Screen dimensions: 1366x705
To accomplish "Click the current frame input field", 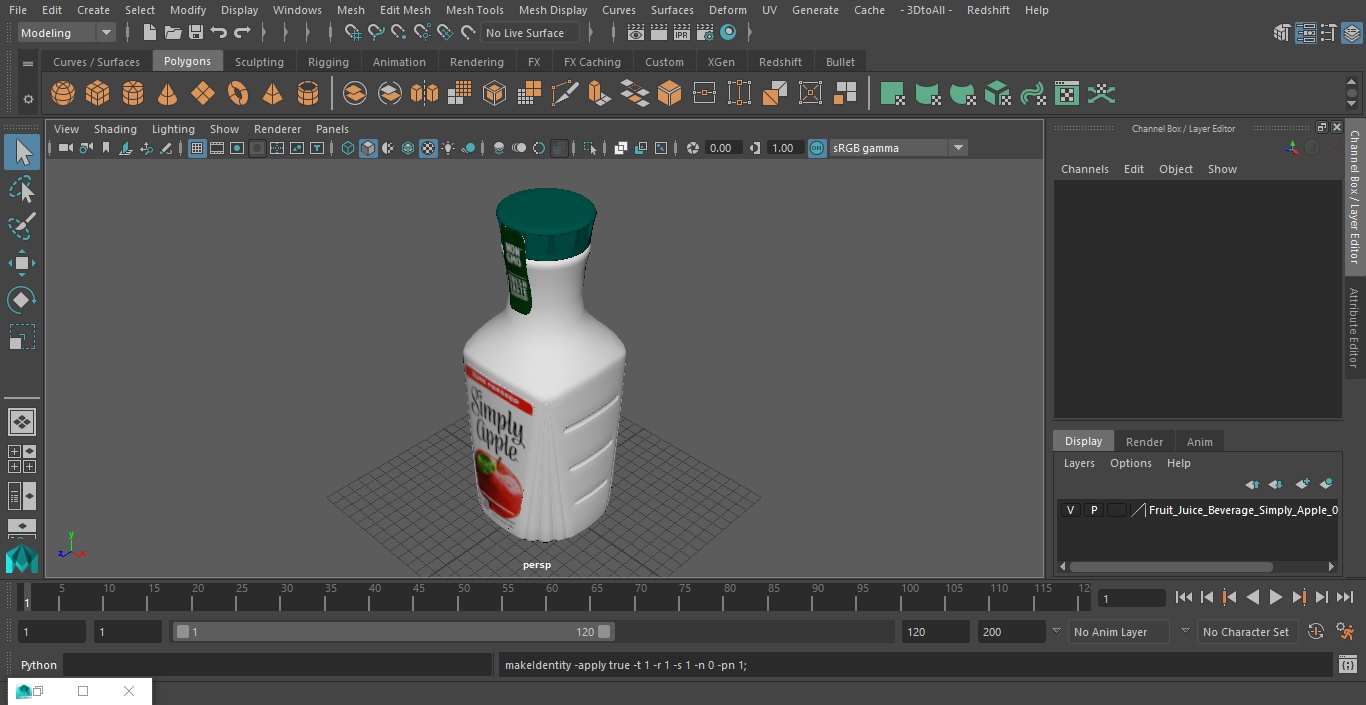I will tap(1131, 598).
